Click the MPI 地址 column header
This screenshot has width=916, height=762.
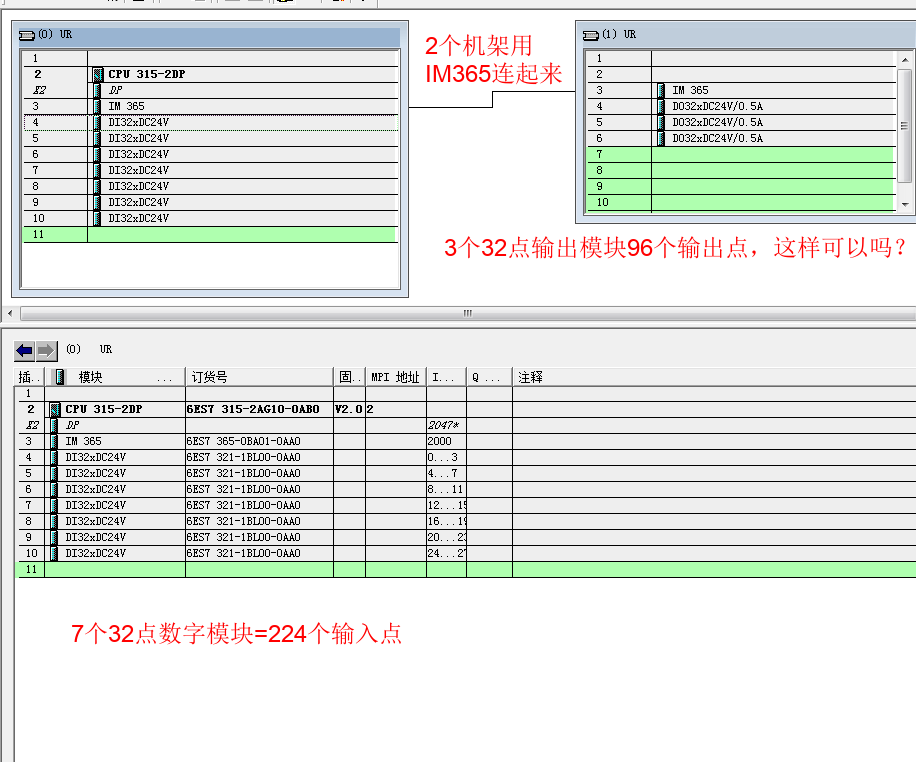point(394,377)
